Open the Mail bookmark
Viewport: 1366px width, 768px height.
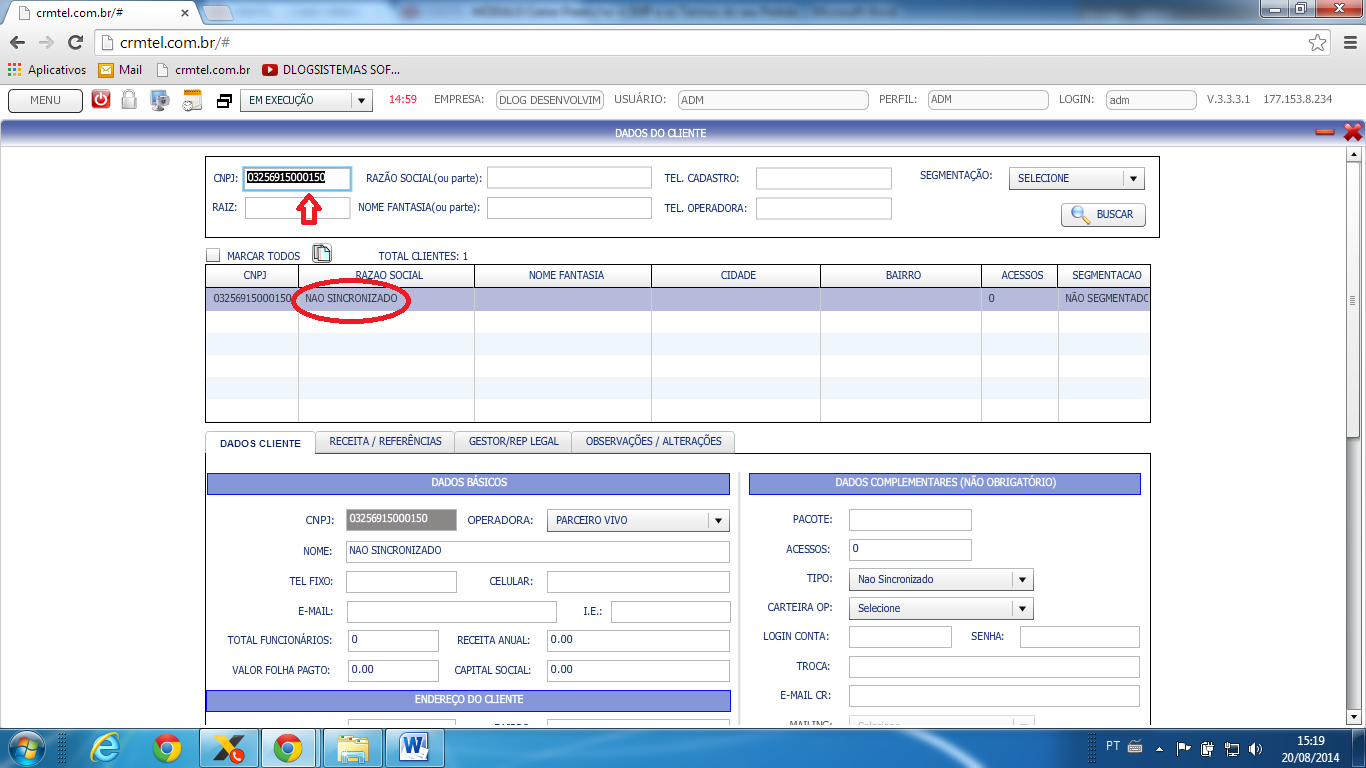[120, 70]
